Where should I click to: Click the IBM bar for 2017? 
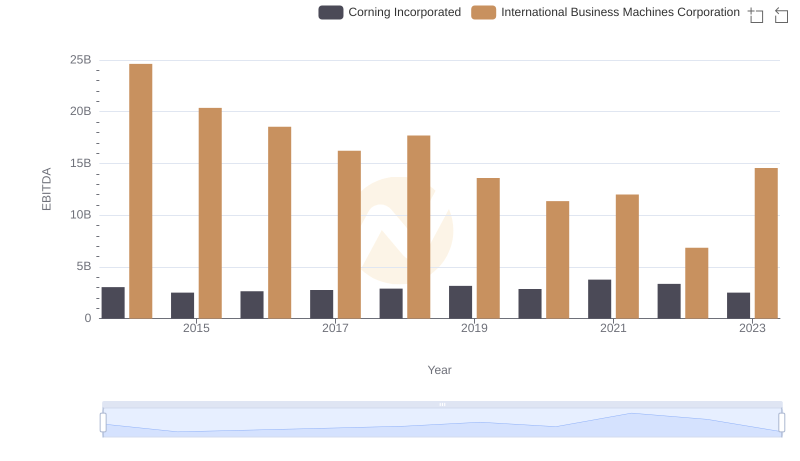point(349,235)
